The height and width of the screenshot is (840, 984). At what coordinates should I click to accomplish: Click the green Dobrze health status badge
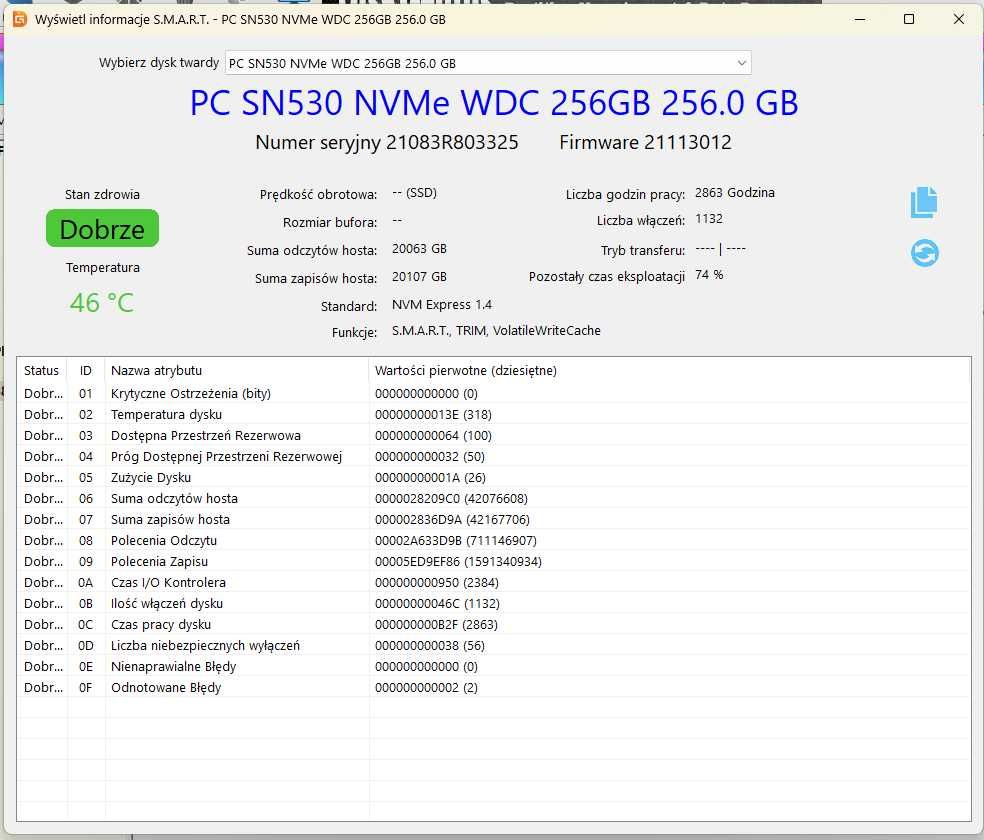pos(102,228)
